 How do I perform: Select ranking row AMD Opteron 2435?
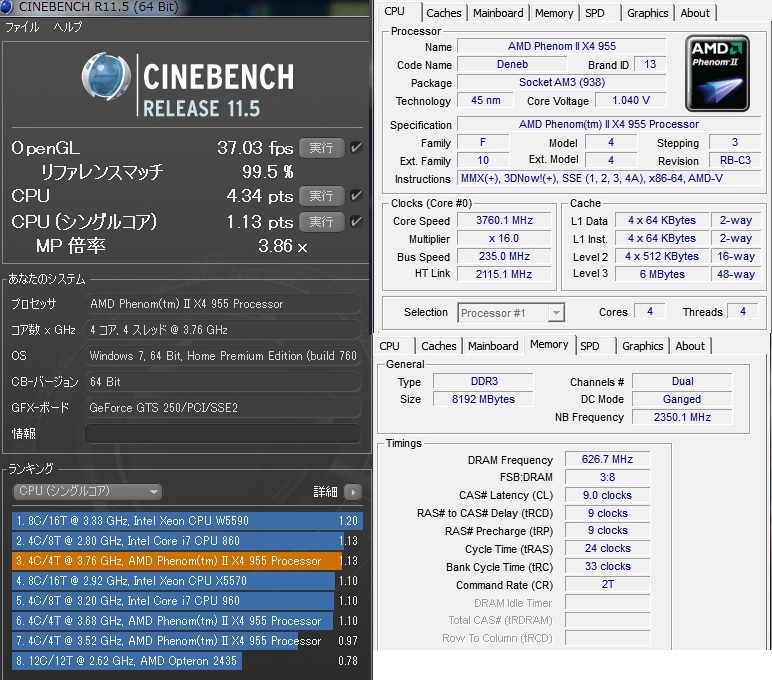187,661
